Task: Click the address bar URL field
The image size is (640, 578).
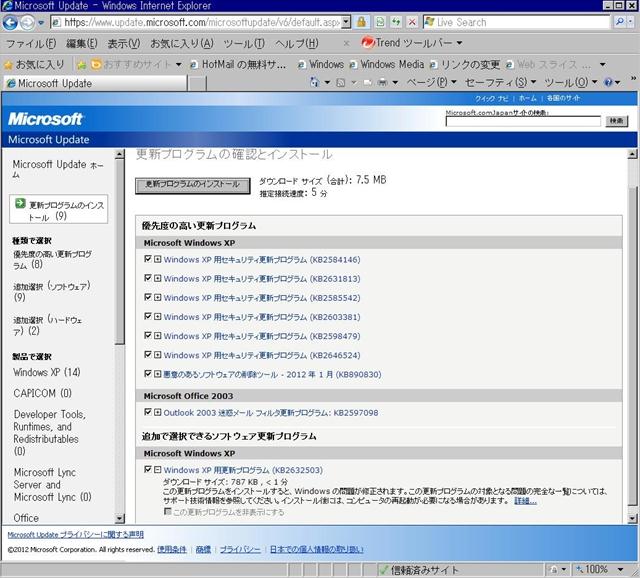Action: [x=196, y=22]
